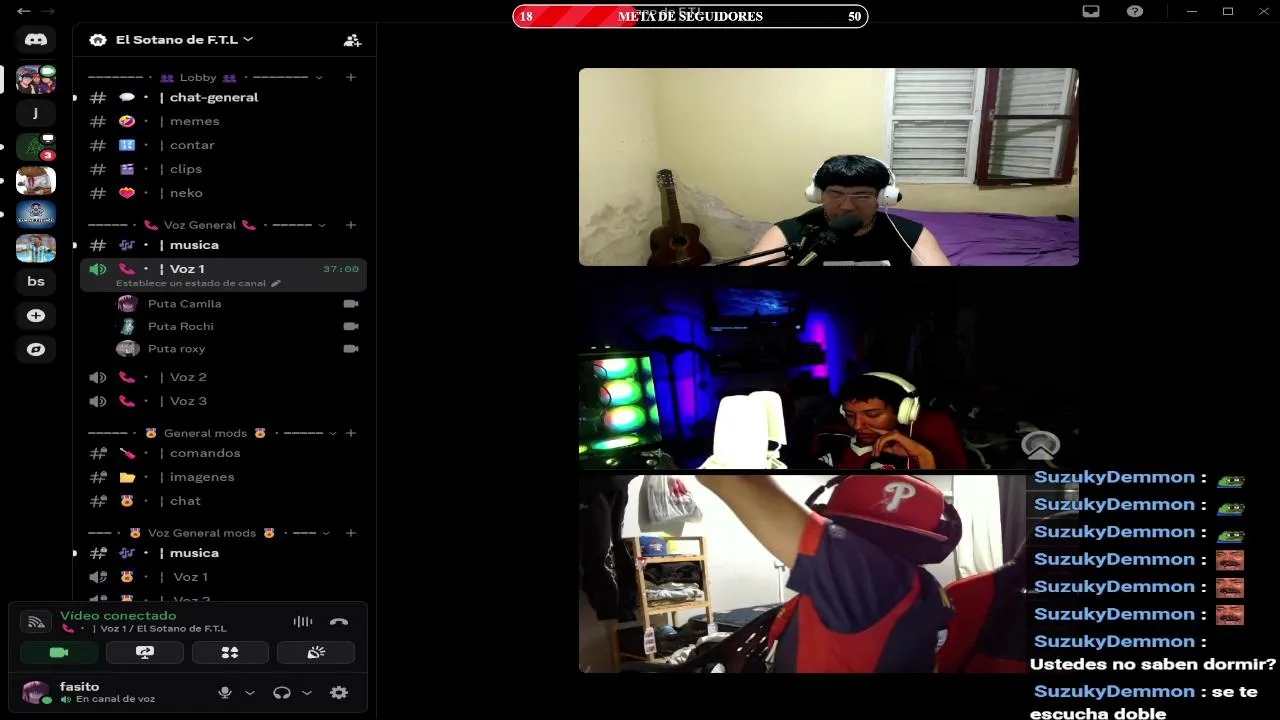Open the chat-general channel
1280x720 pixels.
tap(223, 97)
